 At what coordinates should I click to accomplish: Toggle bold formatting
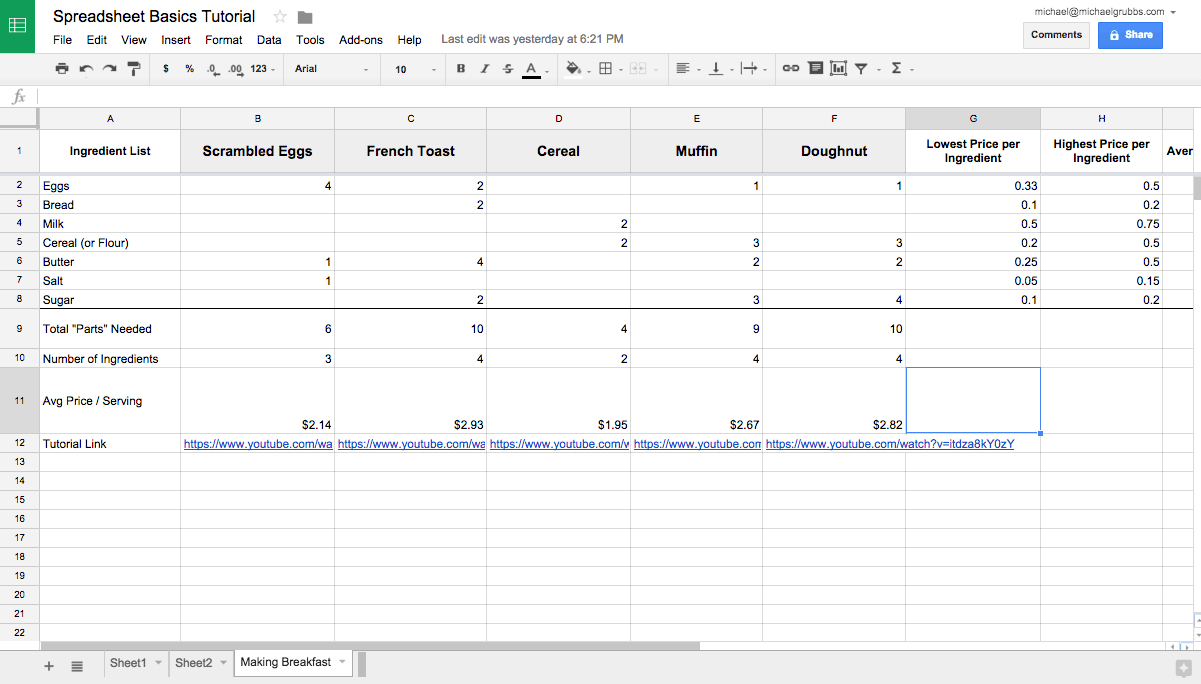(x=460, y=68)
